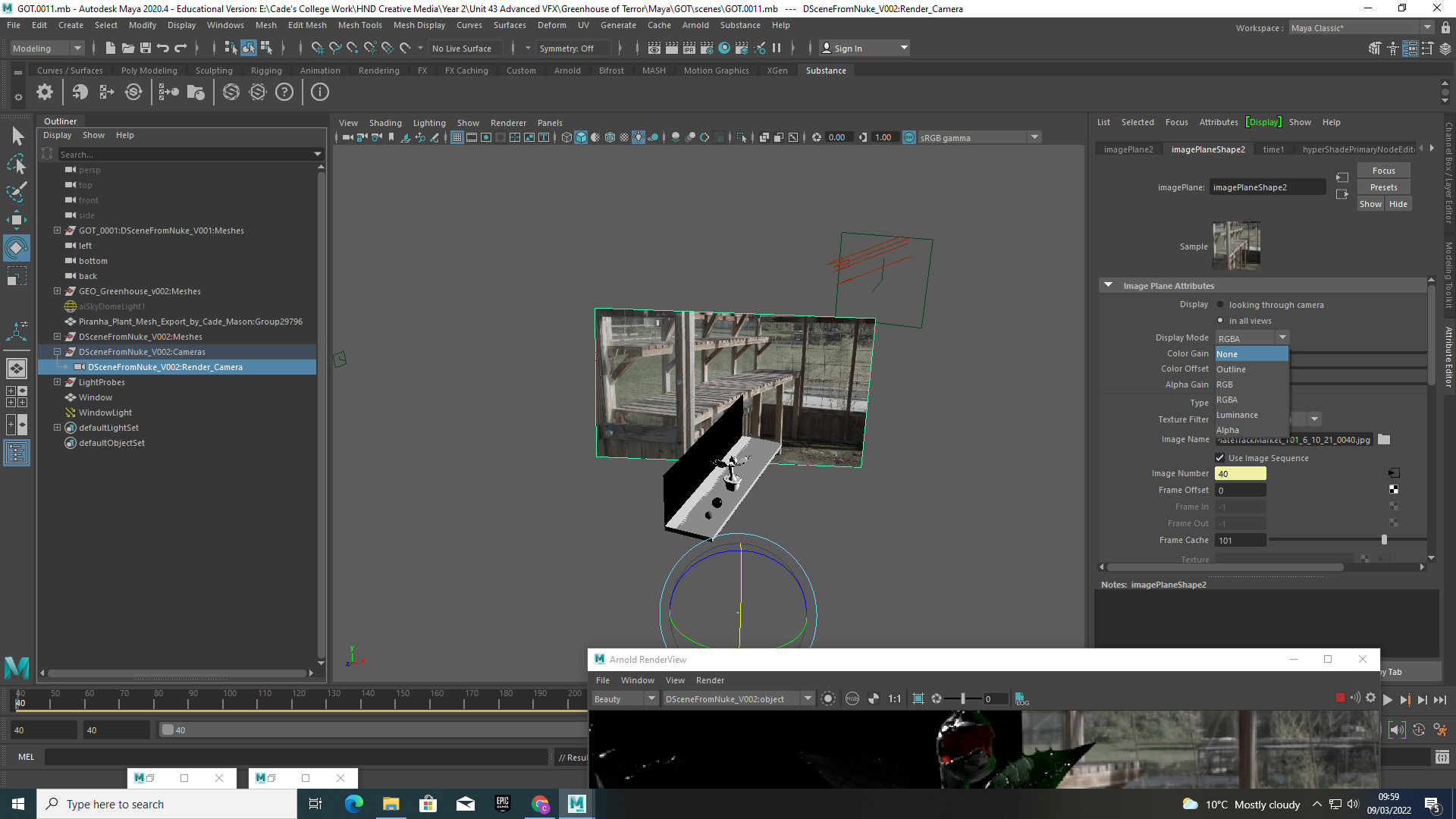
Task: Click the Undo arrow icon
Action: coord(162,48)
